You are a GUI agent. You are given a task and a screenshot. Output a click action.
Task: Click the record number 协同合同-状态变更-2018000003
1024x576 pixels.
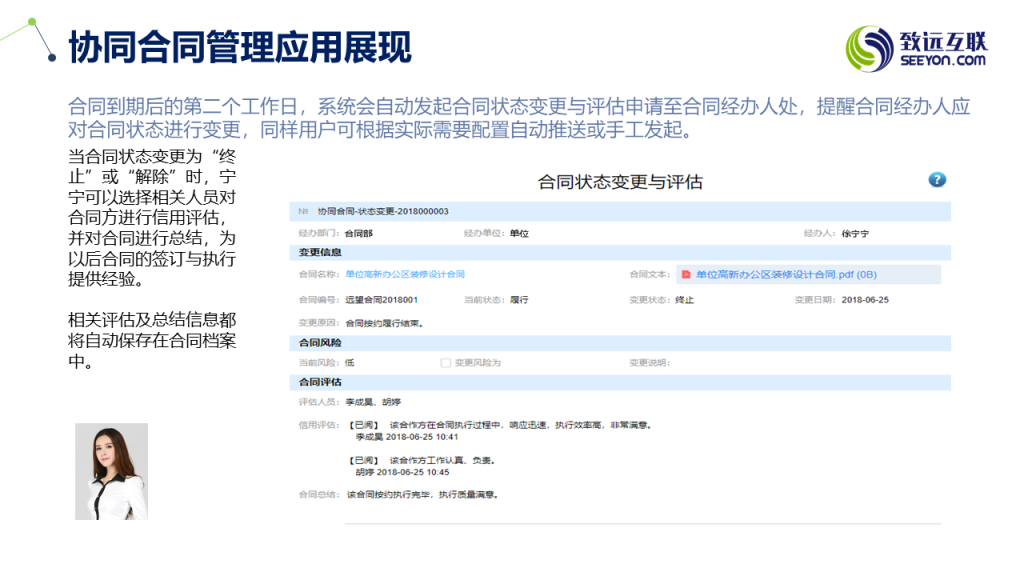coord(383,212)
